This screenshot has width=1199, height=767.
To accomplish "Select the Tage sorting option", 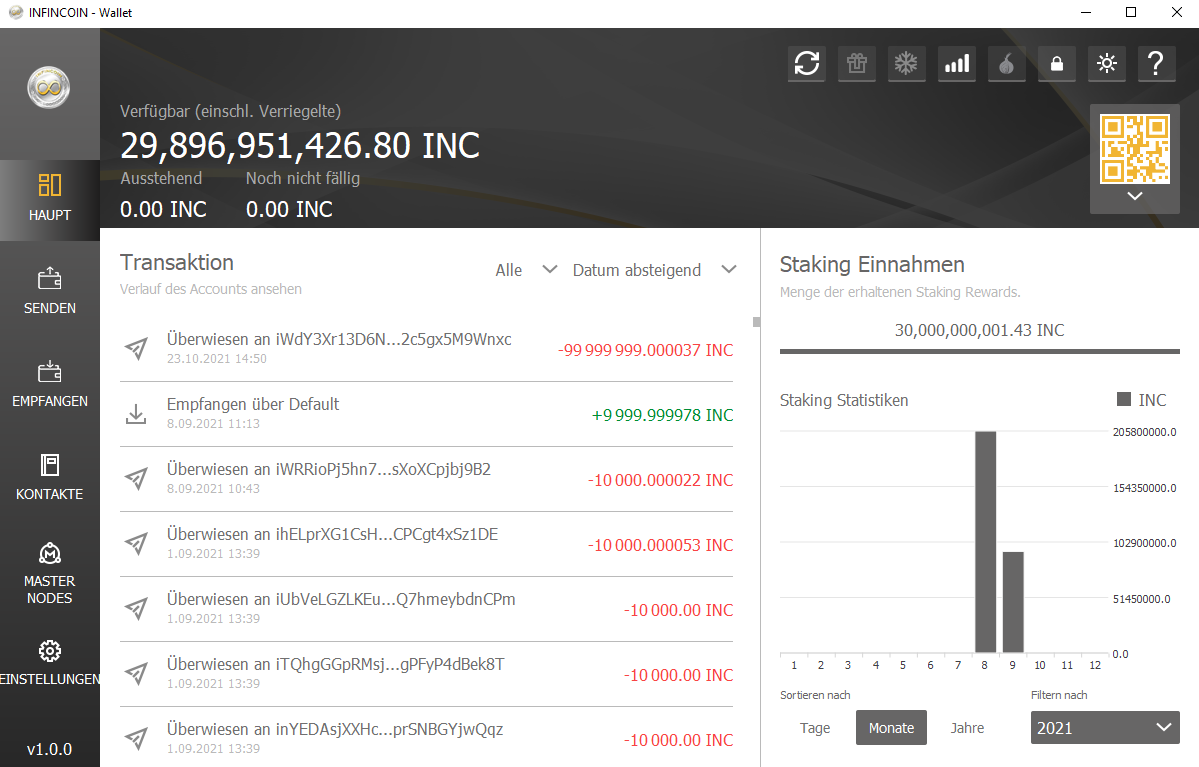I will (815, 728).
